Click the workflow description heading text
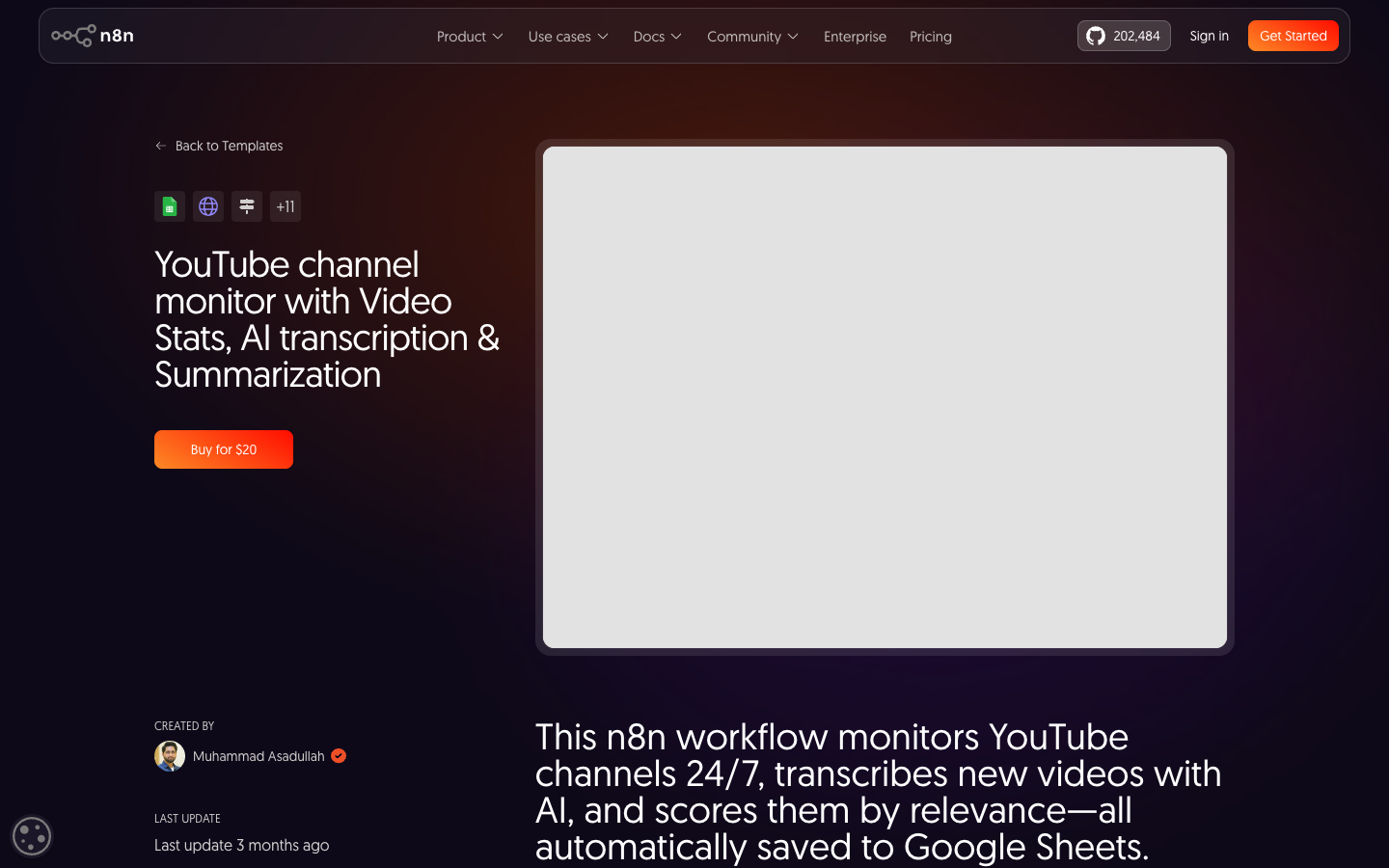Viewport: 1389px width, 868px height. tap(879, 792)
